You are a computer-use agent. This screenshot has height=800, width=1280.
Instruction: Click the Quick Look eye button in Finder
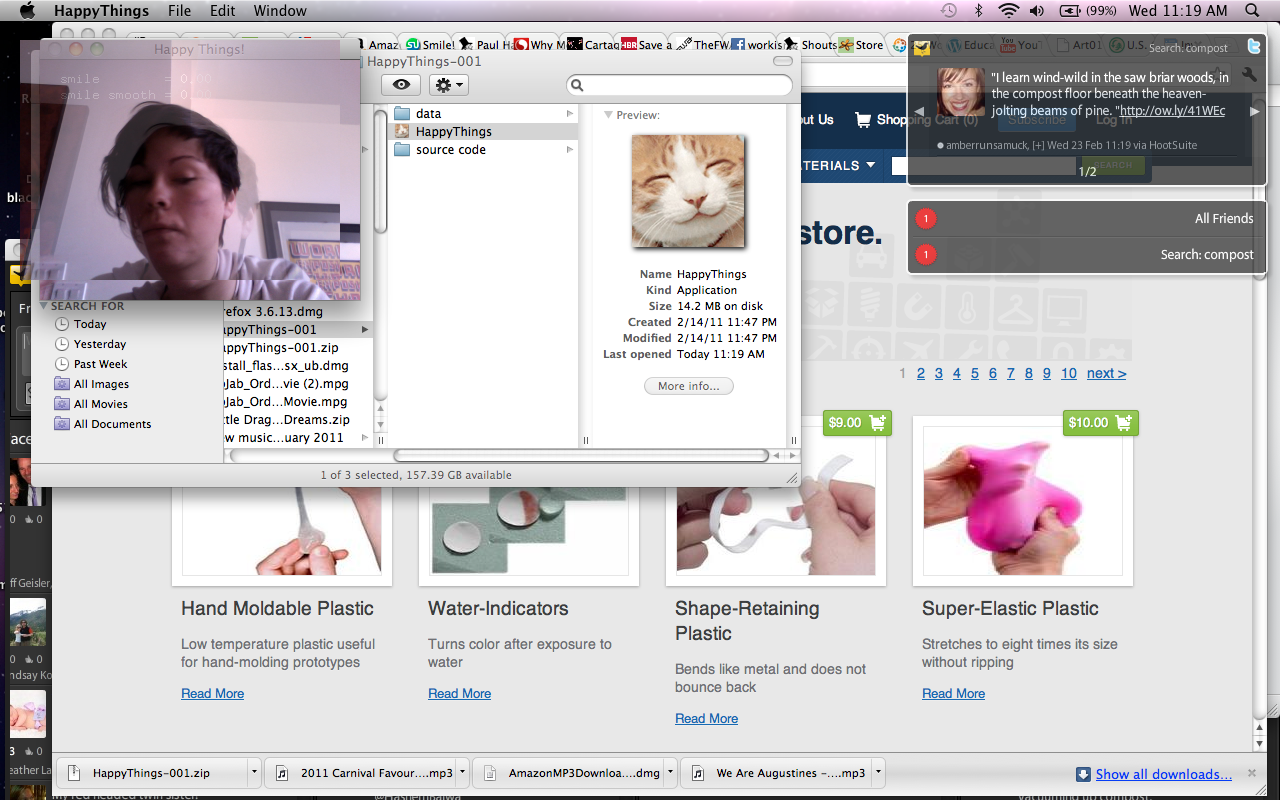coord(401,86)
